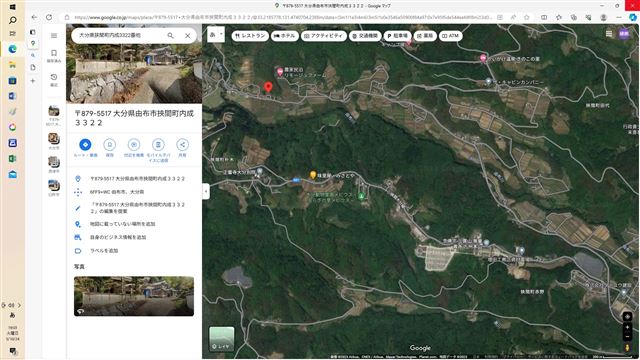This screenshot has width=640, height=360.
Task: Select the Pharmacy filter chip
Action: click(425, 36)
